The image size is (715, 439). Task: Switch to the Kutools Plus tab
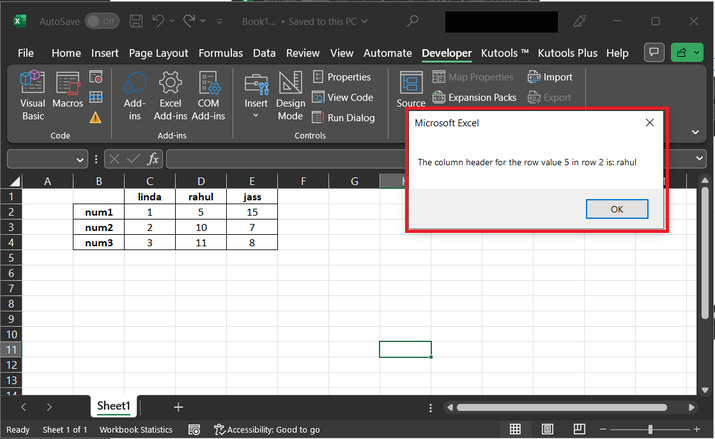569,53
